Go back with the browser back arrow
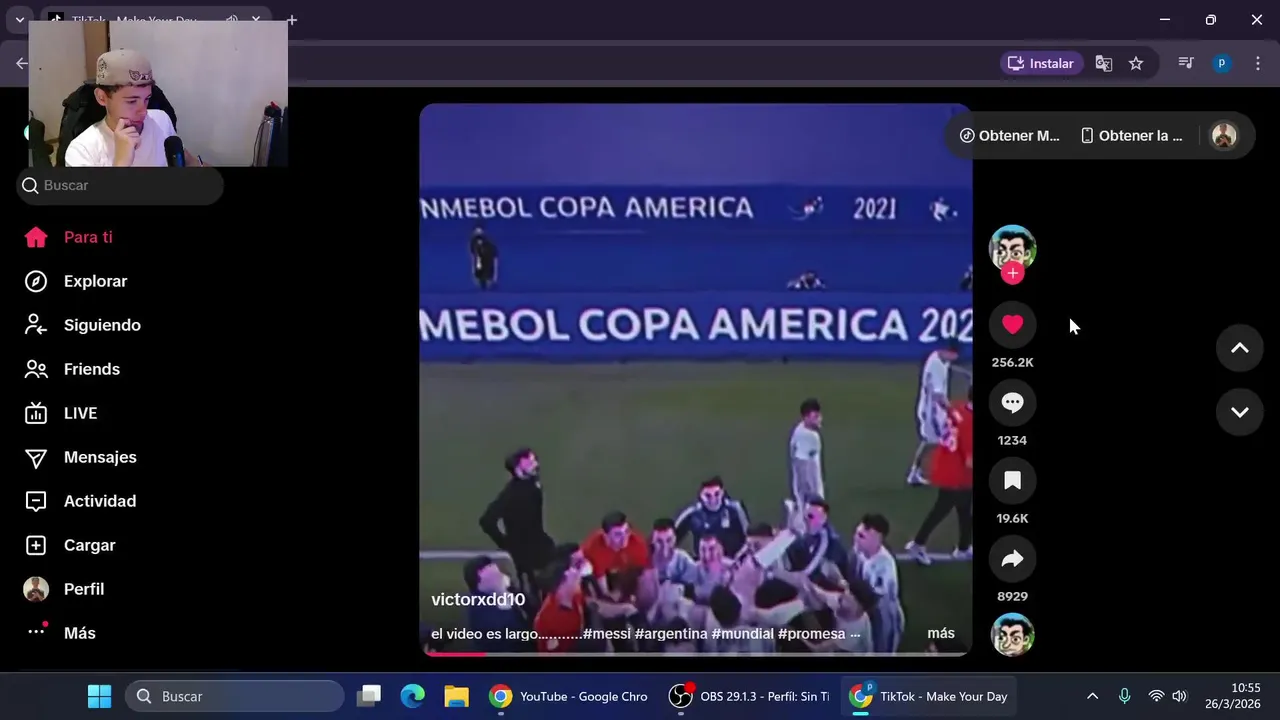The width and height of the screenshot is (1280, 720). click(x=22, y=63)
